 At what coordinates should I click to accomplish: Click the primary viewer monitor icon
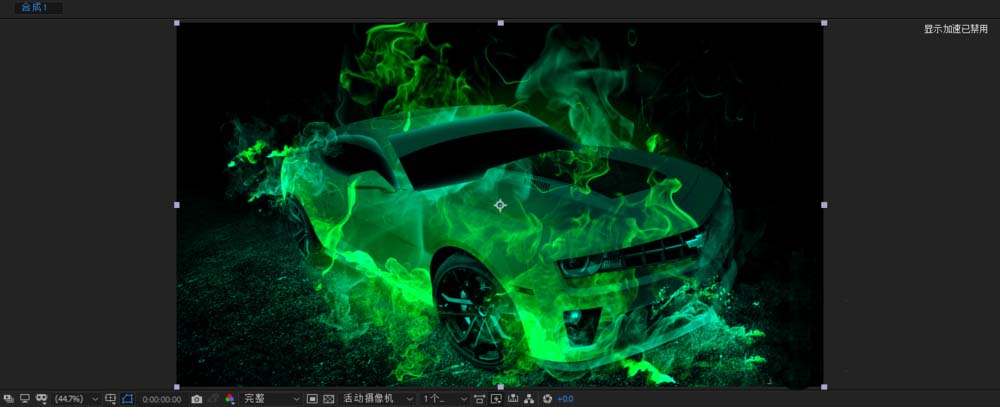25,398
